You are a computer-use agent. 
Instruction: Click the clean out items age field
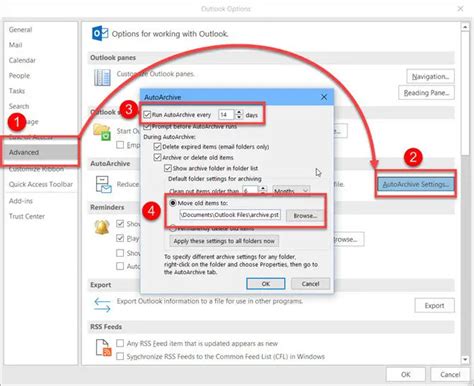click(x=250, y=191)
